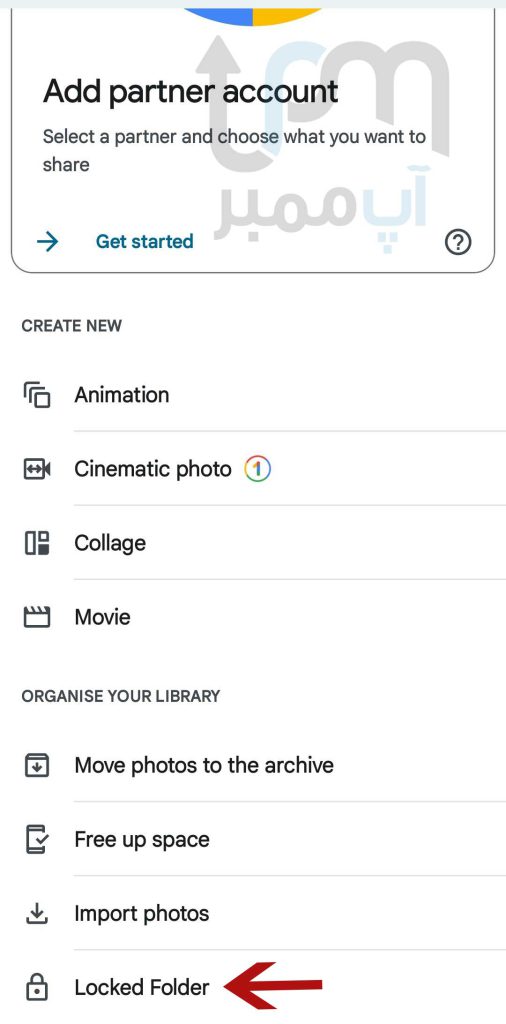506x1024 pixels.
Task: Tap the Get started link
Action: pyautogui.click(x=144, y=242)
